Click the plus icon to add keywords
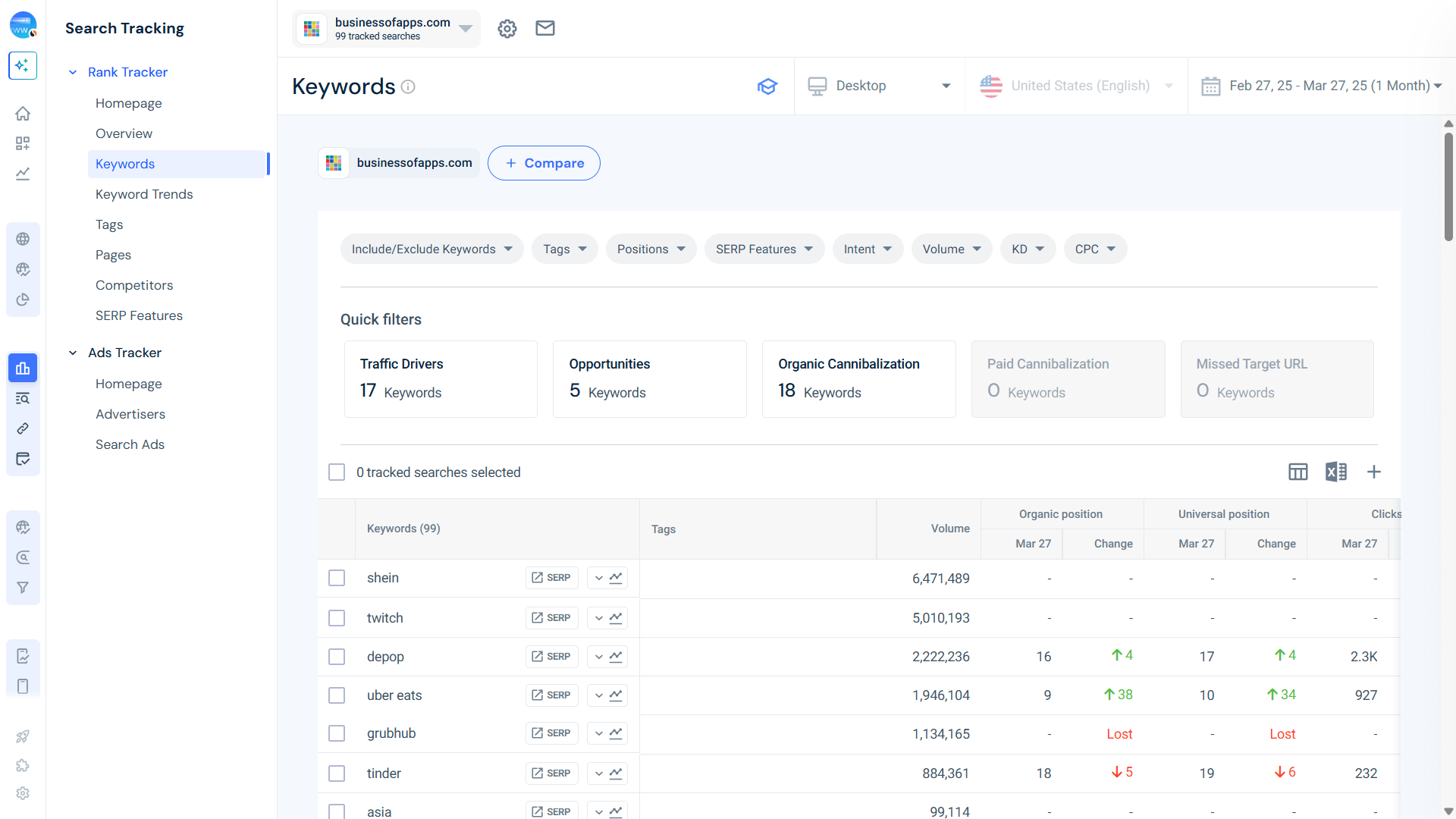This screenshot has height=819, width=1456. click(x=1373, y=472)
